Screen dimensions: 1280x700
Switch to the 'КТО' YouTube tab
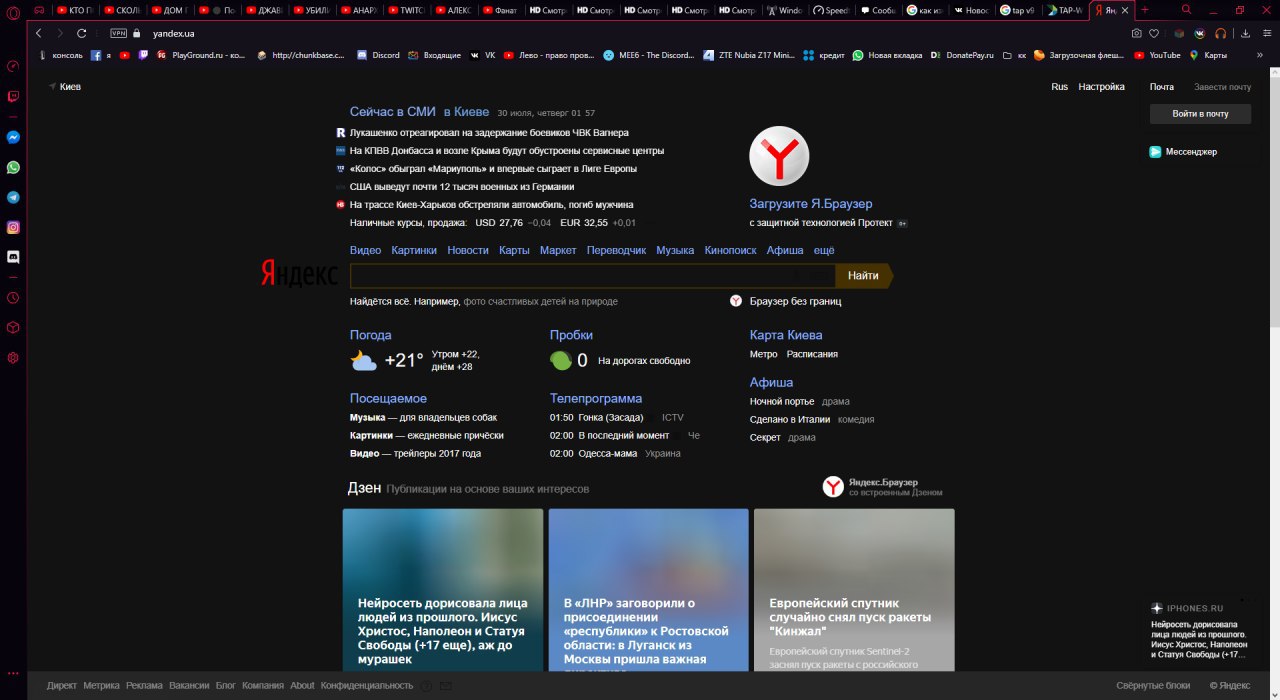pos(75,10)
